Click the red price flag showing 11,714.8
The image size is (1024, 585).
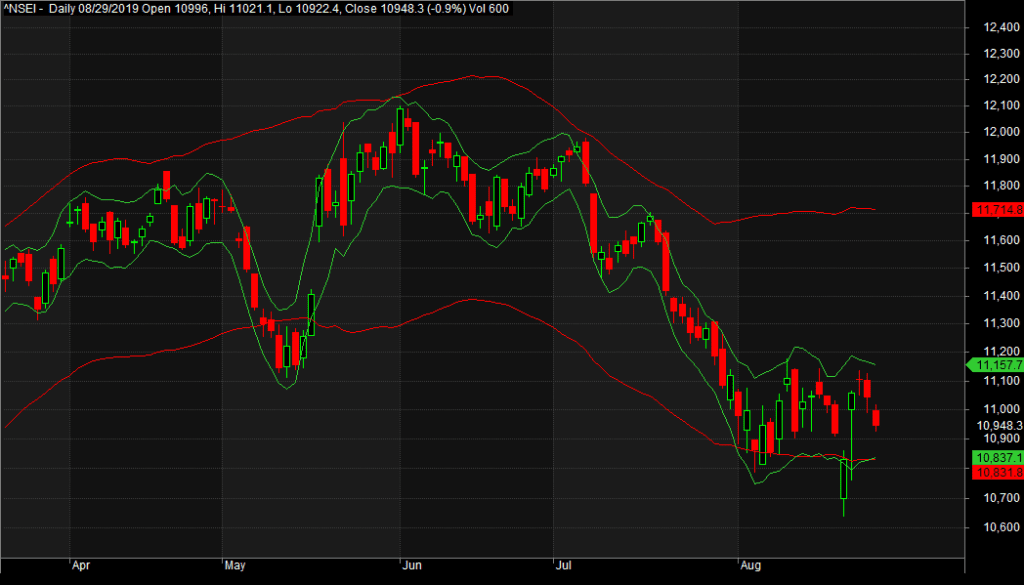pos(998,211)
